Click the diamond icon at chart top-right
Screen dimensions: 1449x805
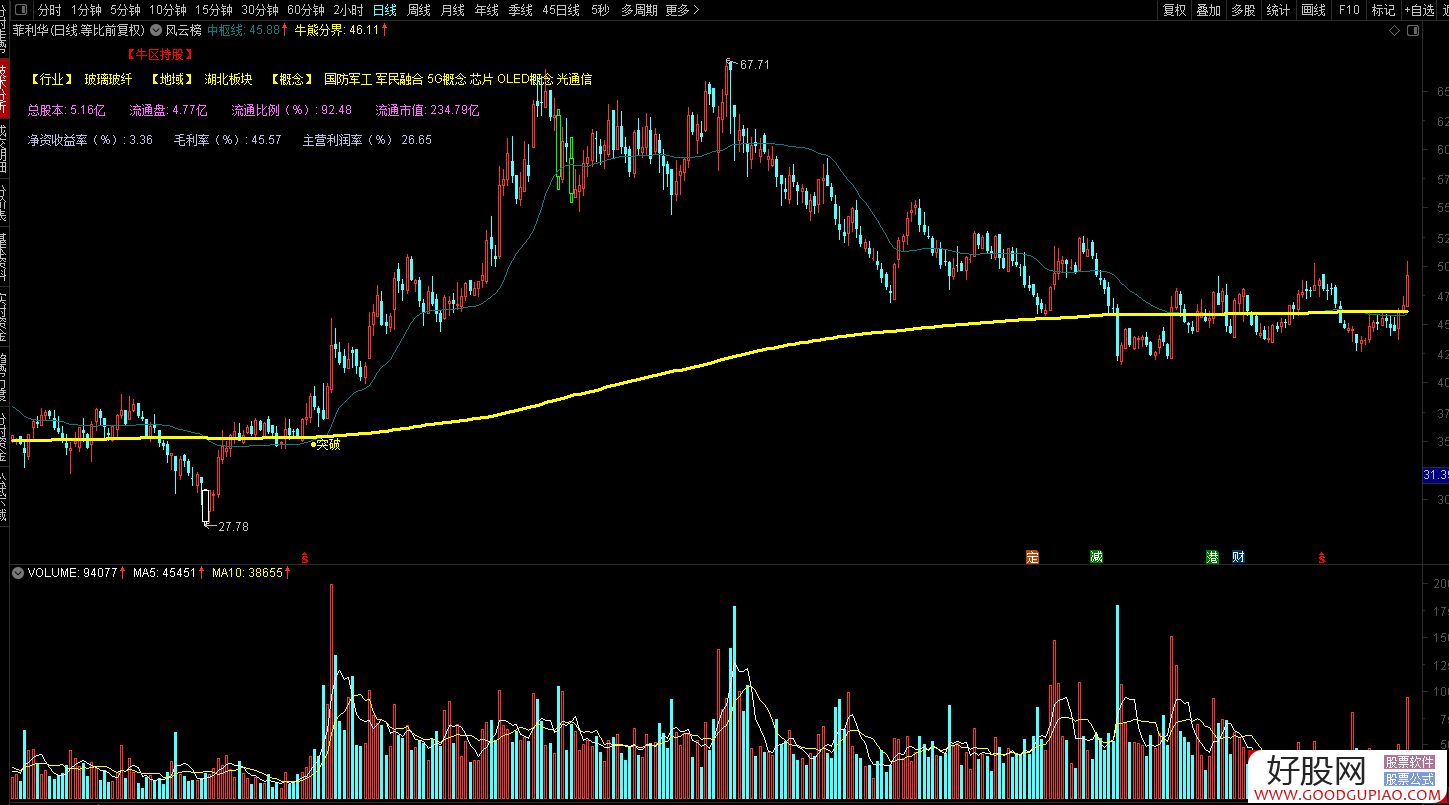(x=1395, y=31)
